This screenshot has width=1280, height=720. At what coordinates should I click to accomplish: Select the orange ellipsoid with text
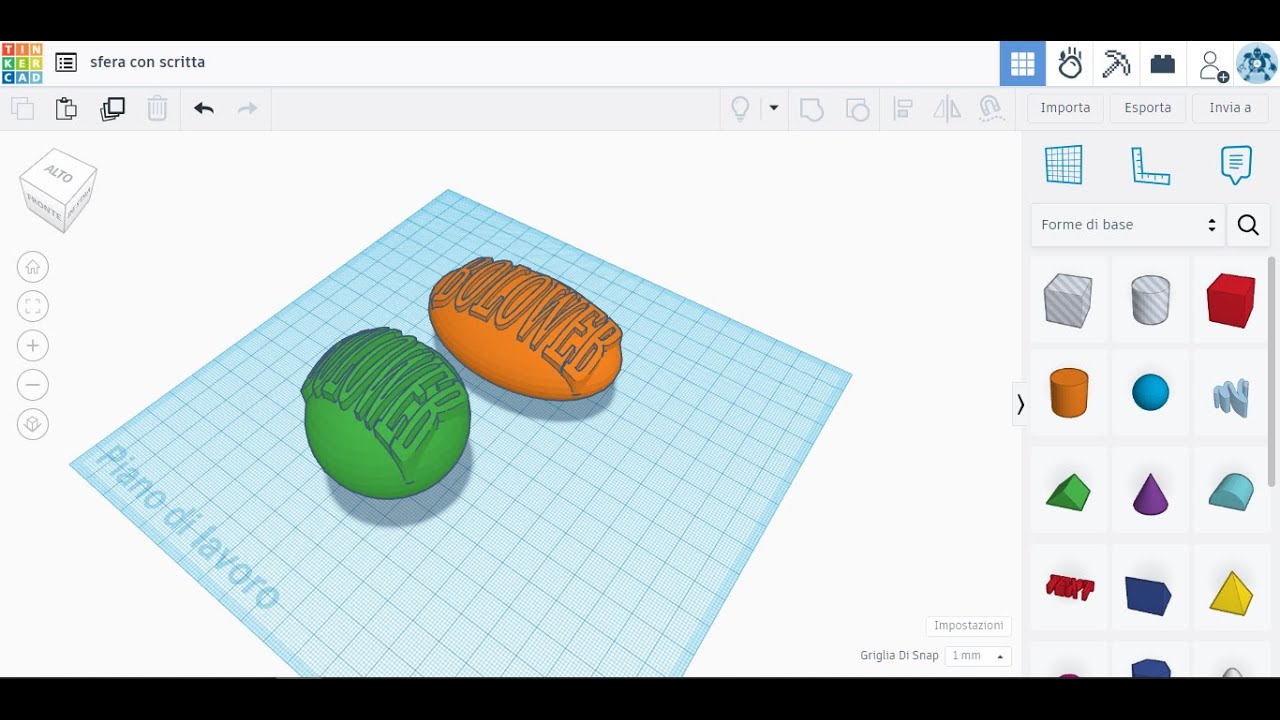point(527,328)
